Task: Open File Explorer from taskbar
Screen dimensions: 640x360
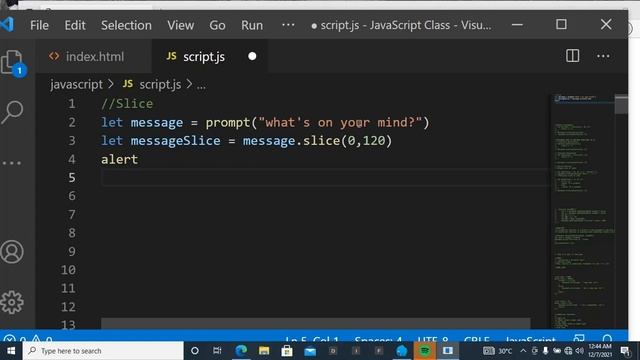Action: click(264, 351)
